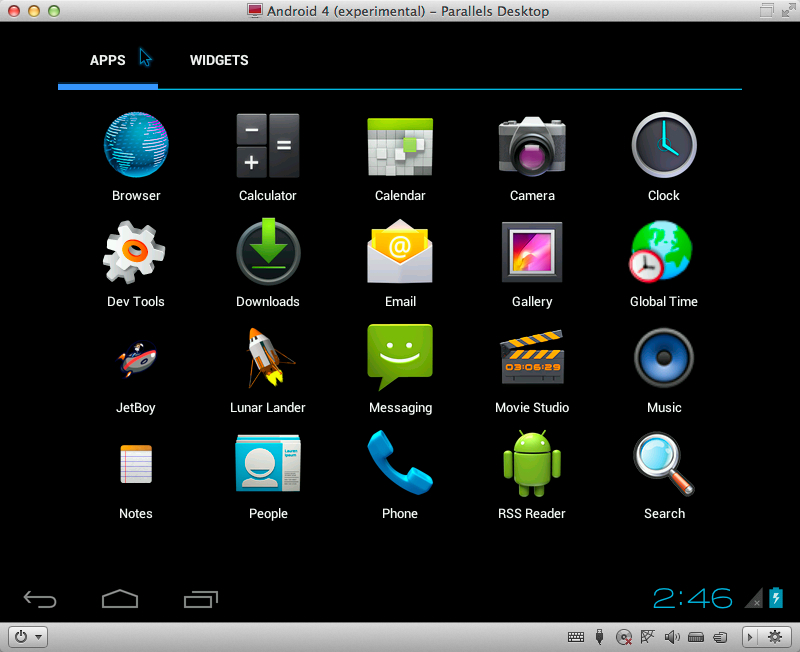Click the Parallels shared folders icon
The width and height of the screenshot is (800, 652).
tap(720, 637)
